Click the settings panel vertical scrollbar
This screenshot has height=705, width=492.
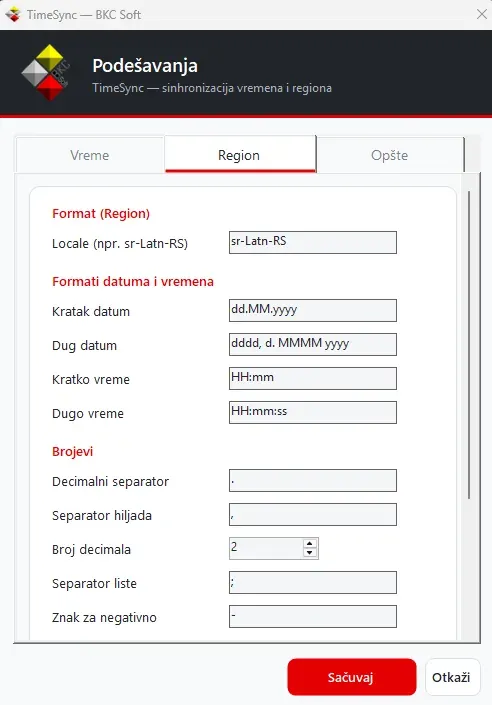pos(469,345)
